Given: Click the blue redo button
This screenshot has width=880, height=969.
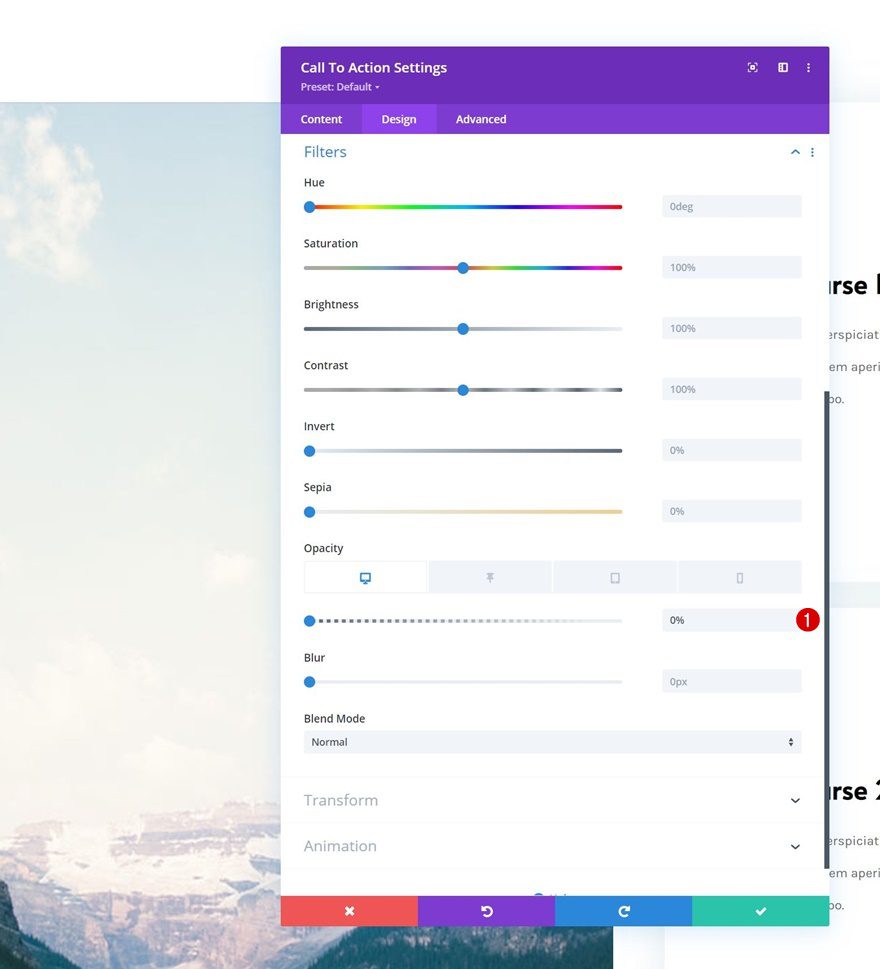Looking at the screenshot, I should [624, 911].
